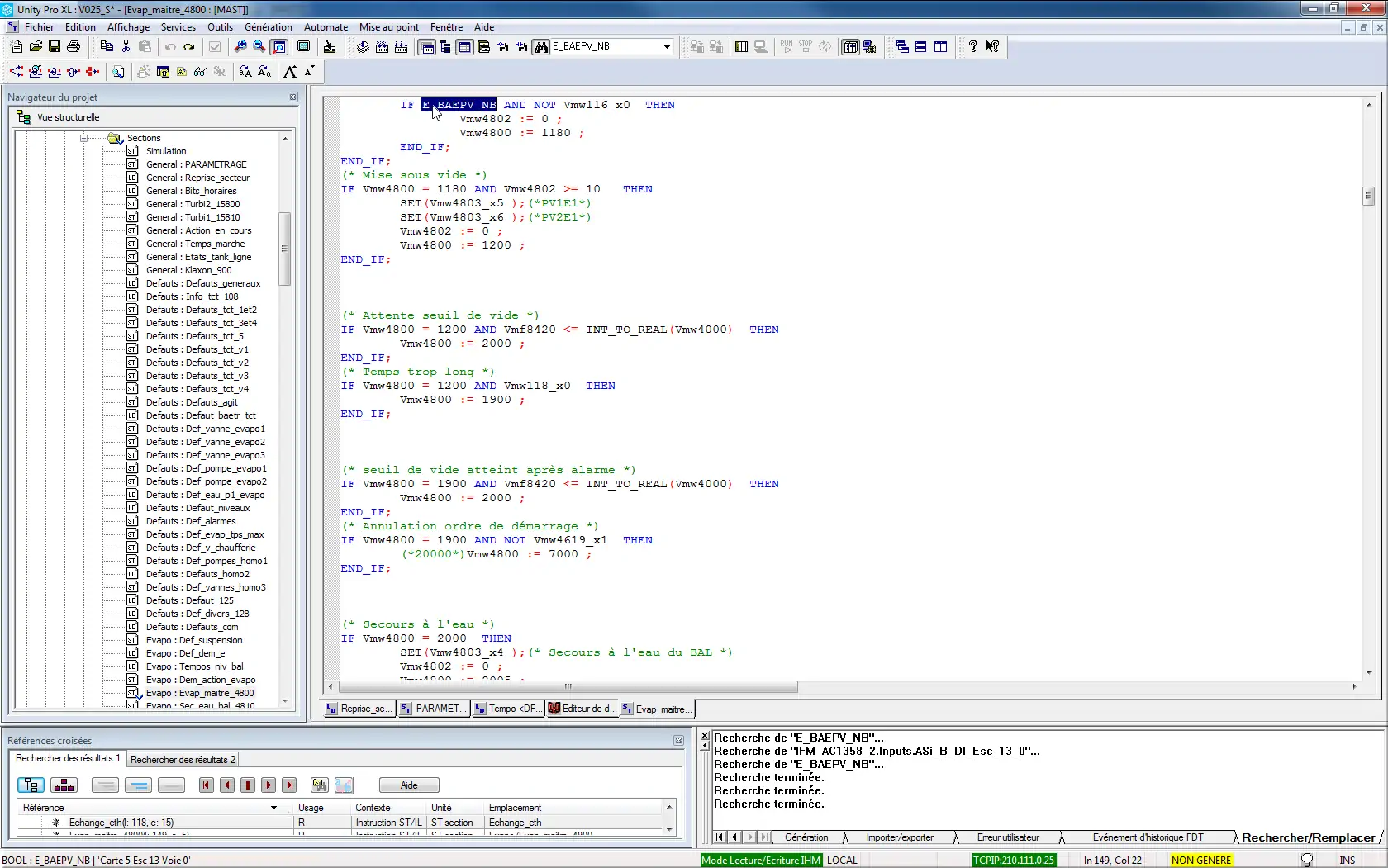
Task: Open the Mise au point menu
Action: 389,27
